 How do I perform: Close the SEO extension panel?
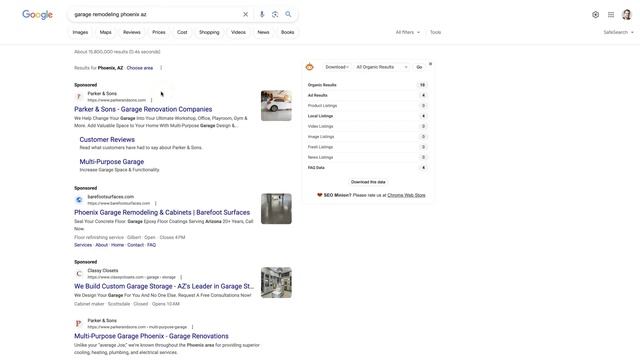point(430,64)
